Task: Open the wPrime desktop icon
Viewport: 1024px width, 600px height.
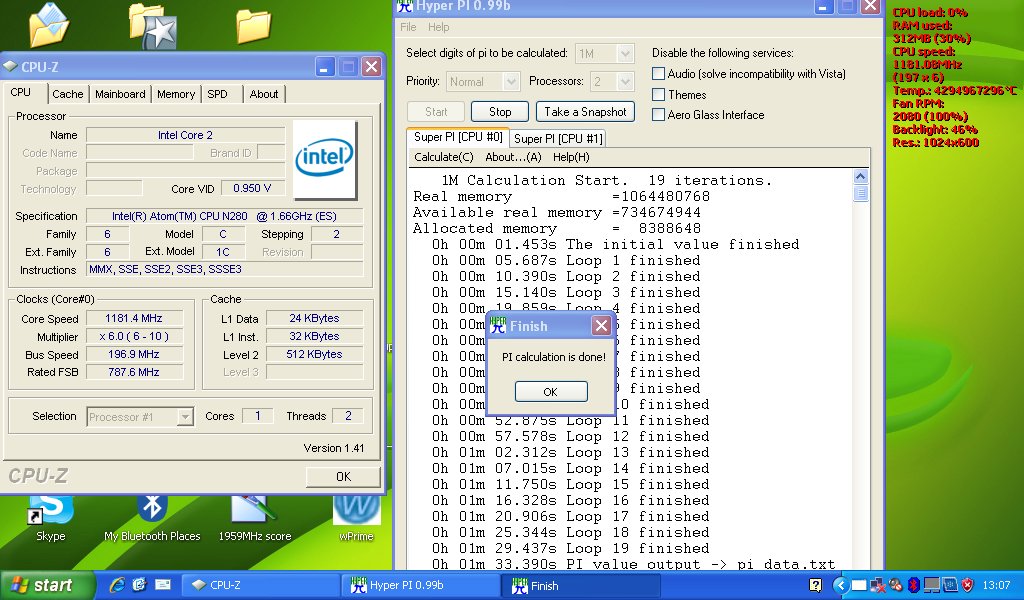Action: (x=356, y=520)
